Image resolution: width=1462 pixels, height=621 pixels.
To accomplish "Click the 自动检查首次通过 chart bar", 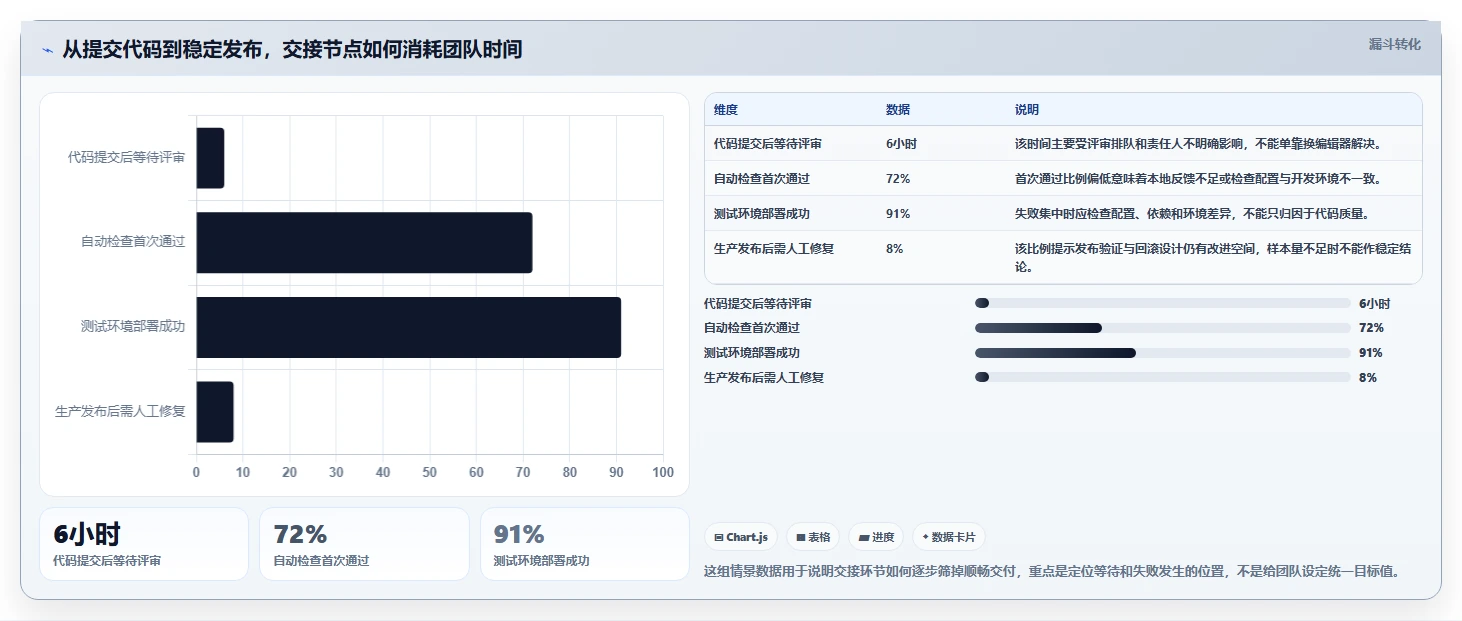I will pyautogui.click(x=364, y=242).
